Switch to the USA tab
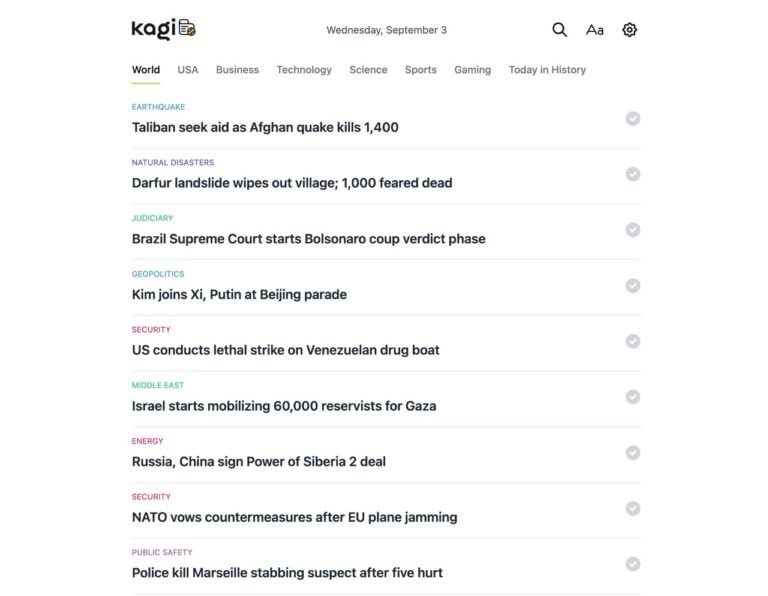This screenshot has height=596, width=768. coord(188,70)
